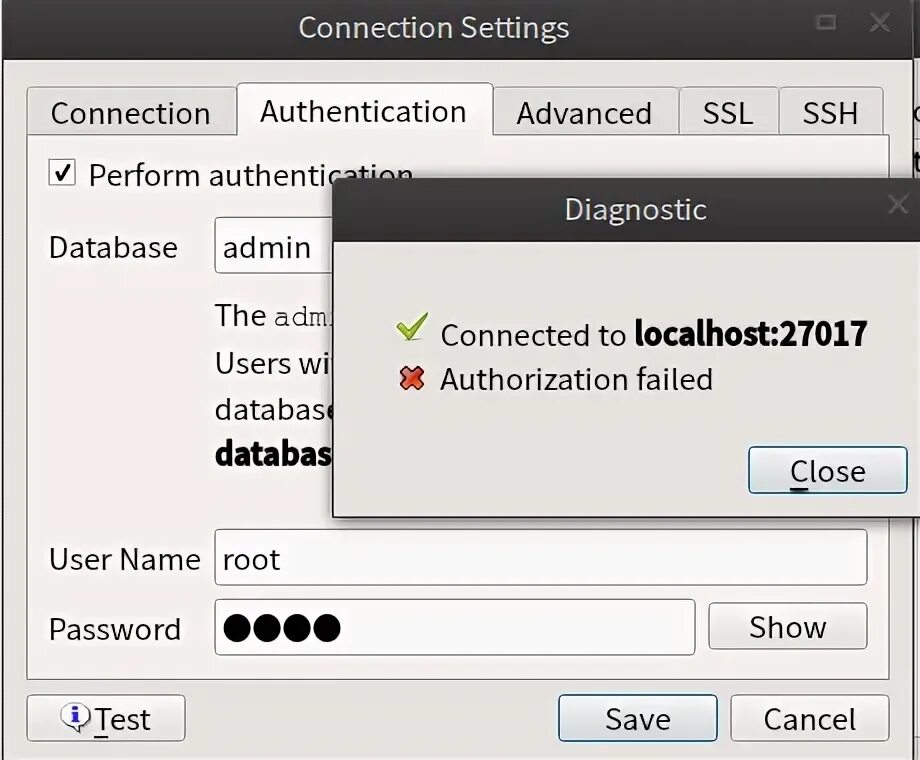Test the connection
920x760 pixels.
point(106,718)
